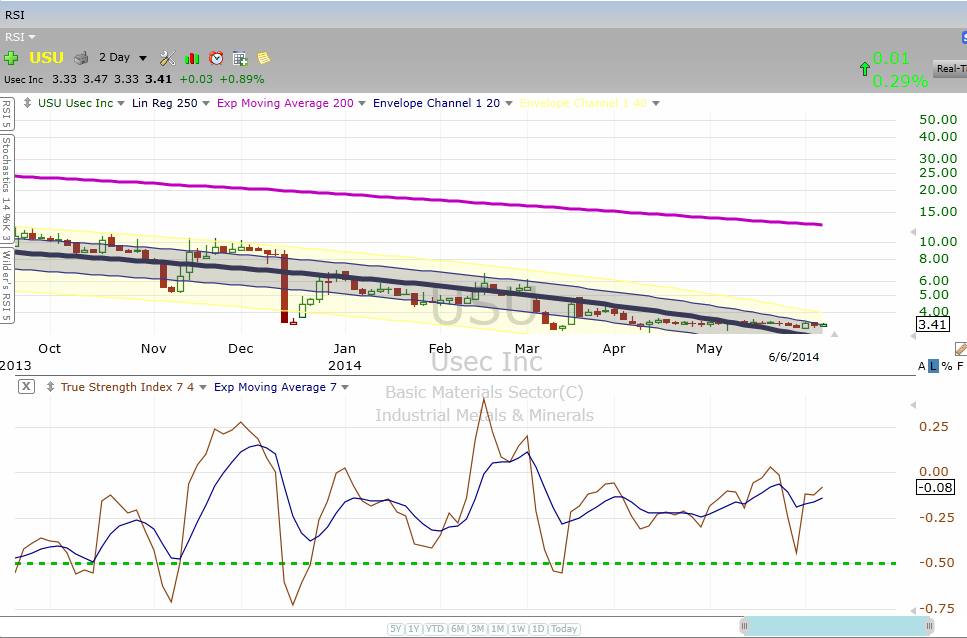Open chart tools wrench icon
Screen dimensions: 967x638
pos(167,59)
